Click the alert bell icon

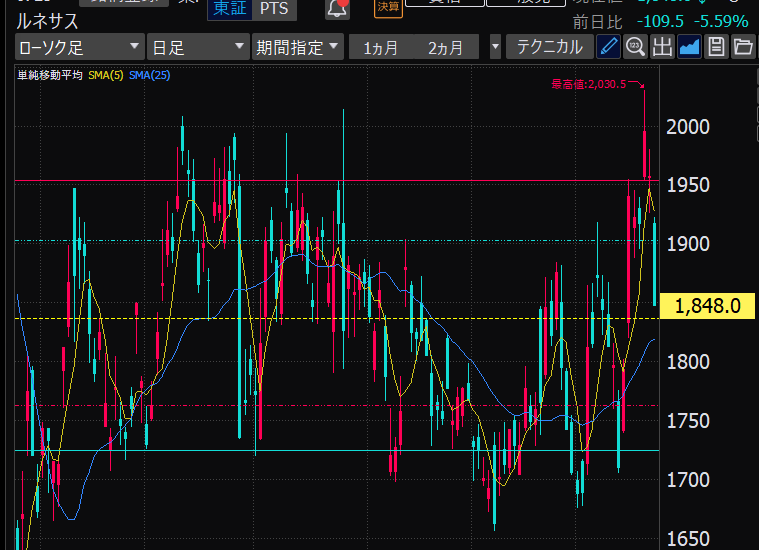pyautogui.click(x=338, y=9)
